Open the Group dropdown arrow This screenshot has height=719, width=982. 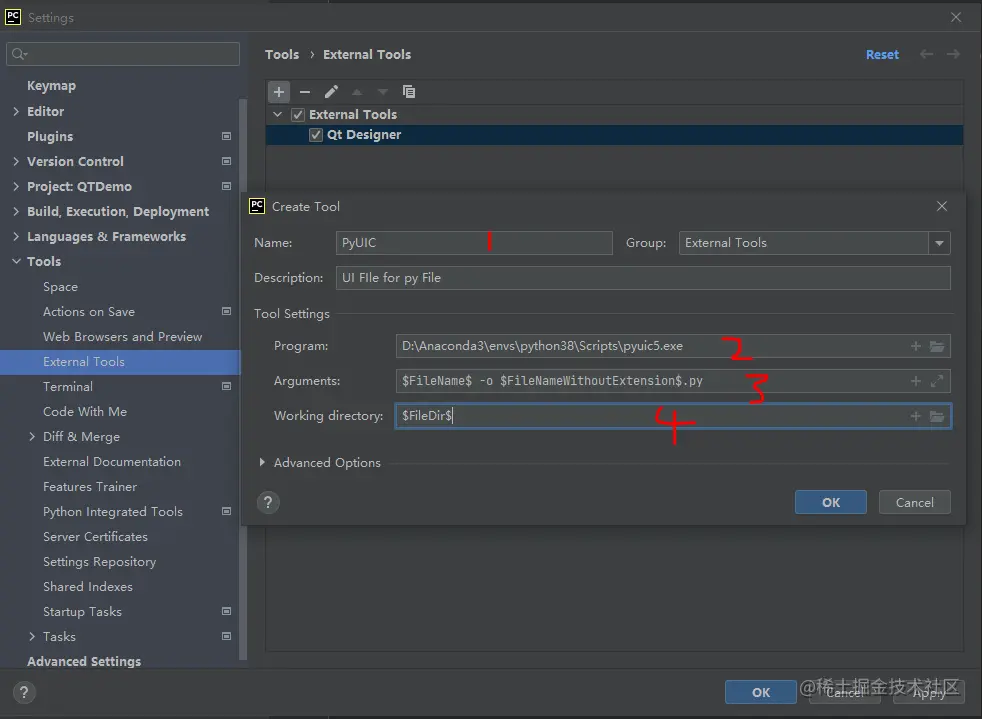click(939, 243)
